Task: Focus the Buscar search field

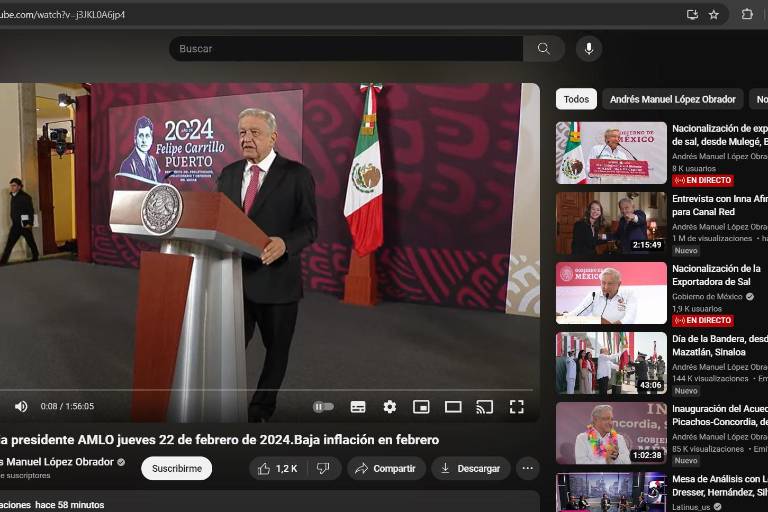Action: pos(346,49)
